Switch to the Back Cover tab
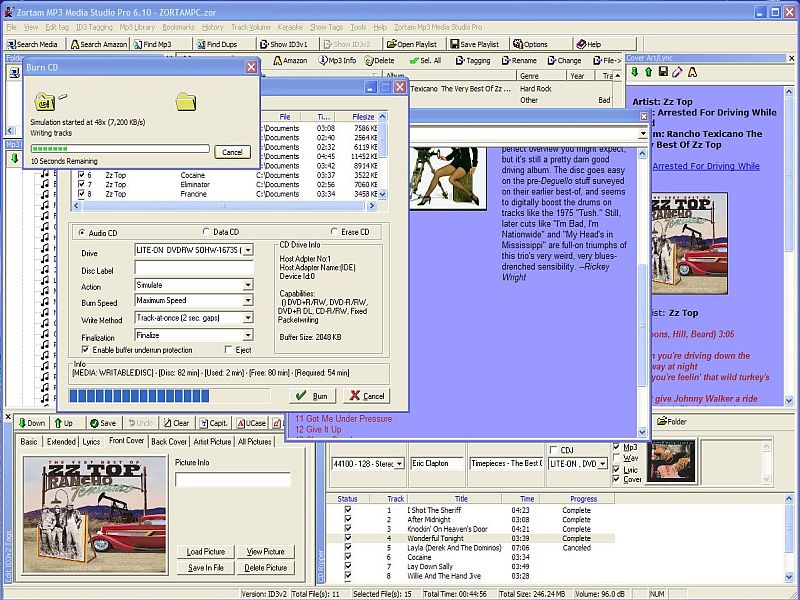 click(169, 441)
